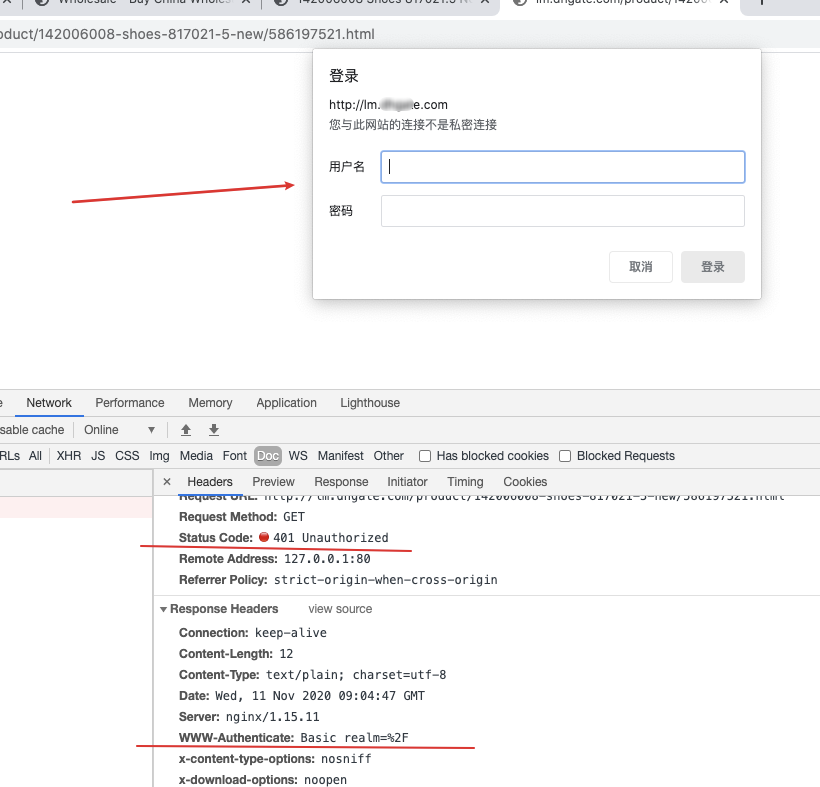This screenshot has width=820, height=787.
Task: Click the import HAR upload arrow icon
Action: (186, 430)
